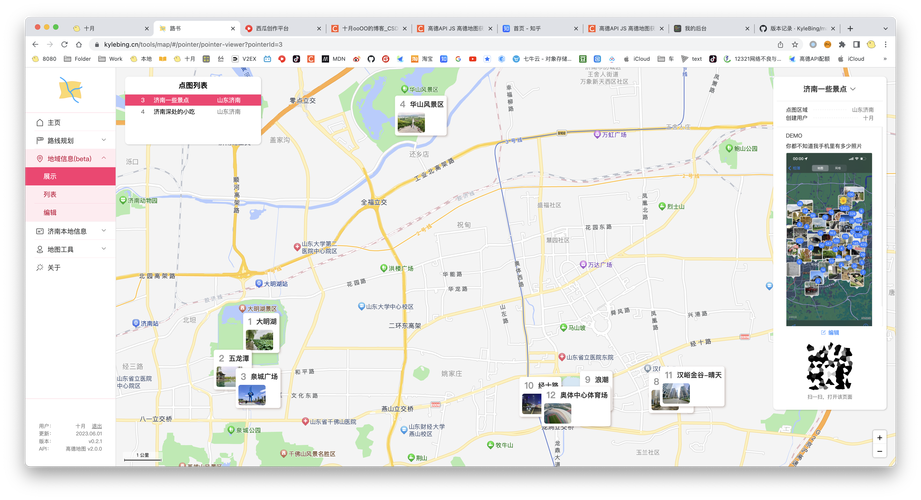Image resolution: width=921 pixels, height=500 pixels.
Task: Open the 淘宝 bookmark
Action: click(422, 59)
